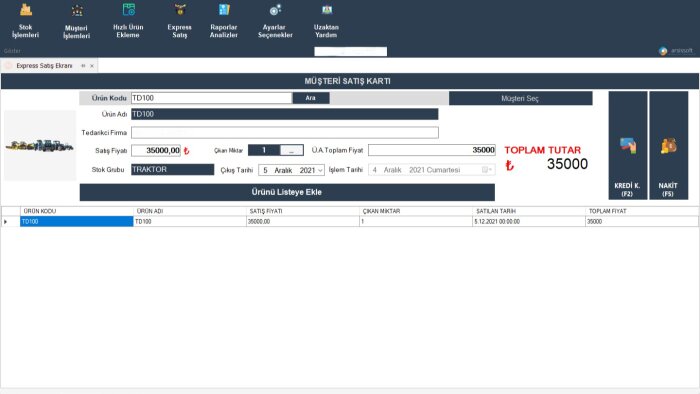Click the Ara search button
Image resolution: width=700 pixels, height=394 pixels.
click(x=311, y=98)
